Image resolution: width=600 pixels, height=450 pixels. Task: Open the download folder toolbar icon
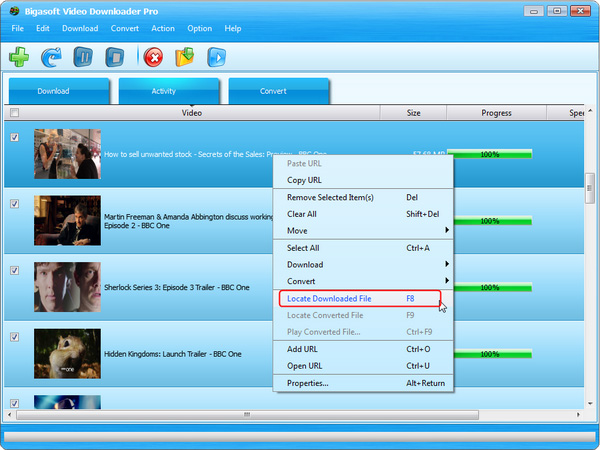pos(185,57)
